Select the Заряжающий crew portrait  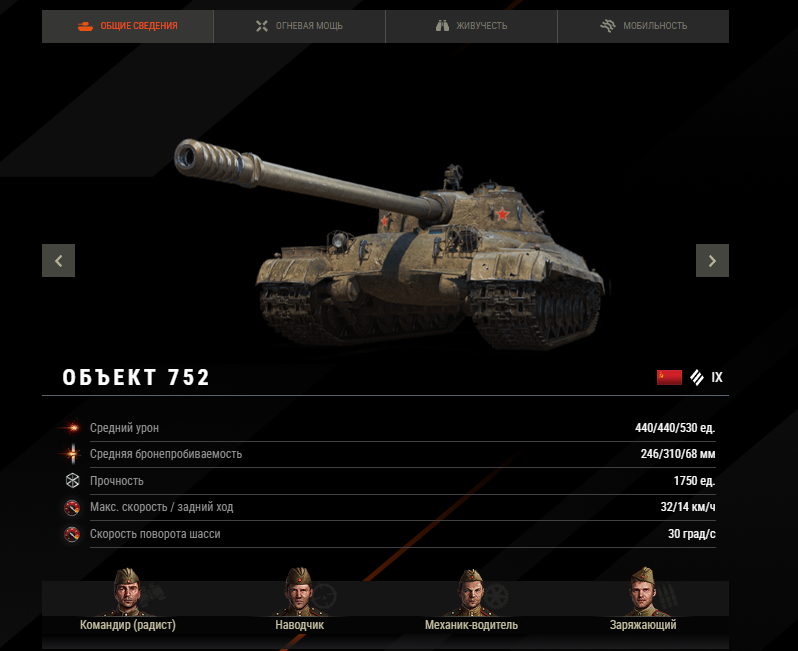point(643,592)
